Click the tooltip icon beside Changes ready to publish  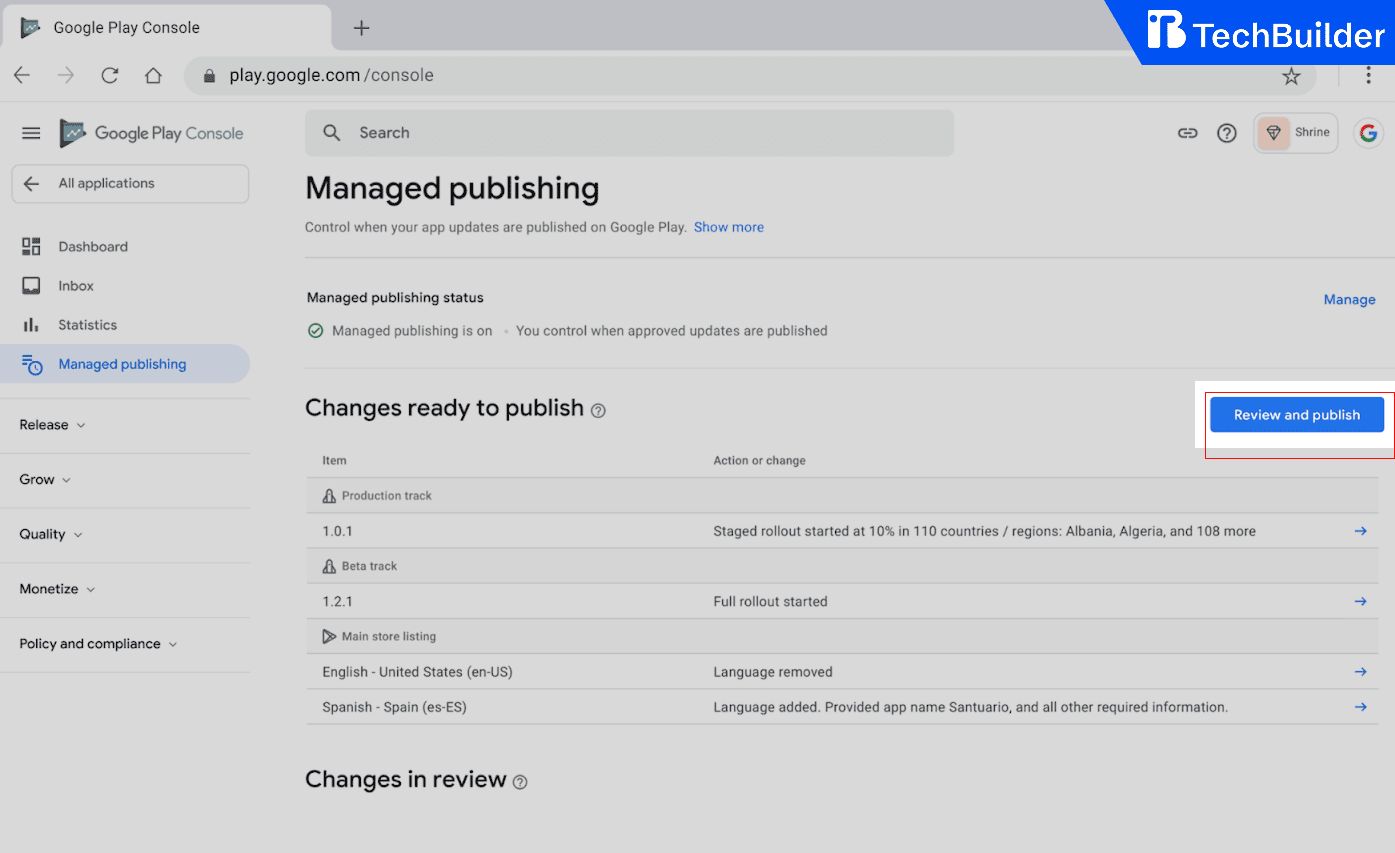[598, 410]
